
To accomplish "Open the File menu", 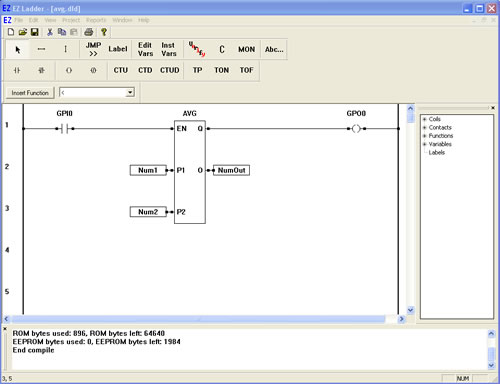I will pyautogui.click(x=19, y=20).
